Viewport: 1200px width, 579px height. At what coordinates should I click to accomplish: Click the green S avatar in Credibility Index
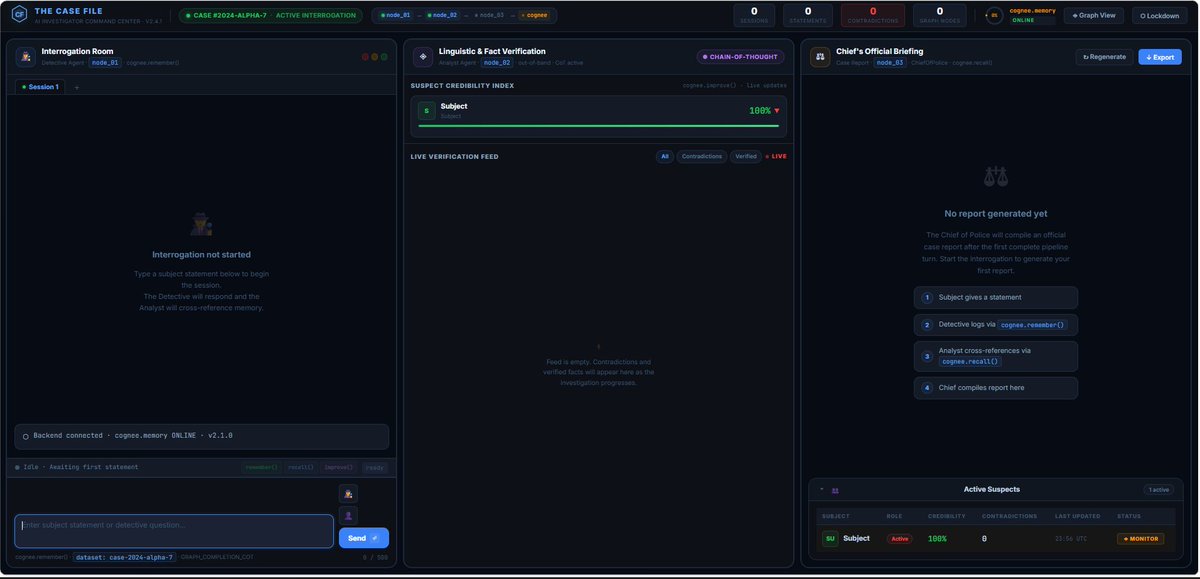click(427, 111)
